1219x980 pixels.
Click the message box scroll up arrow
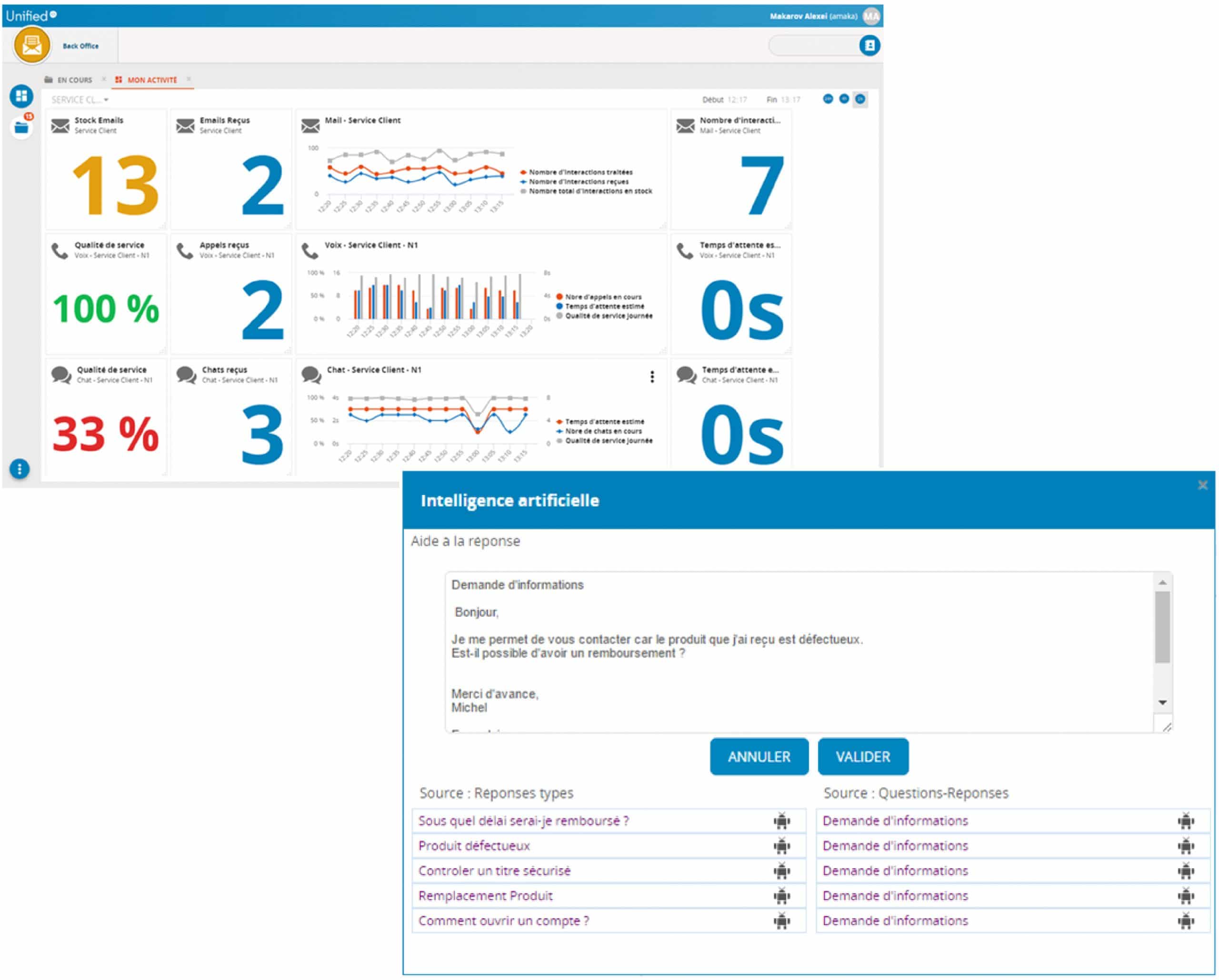1162,582
